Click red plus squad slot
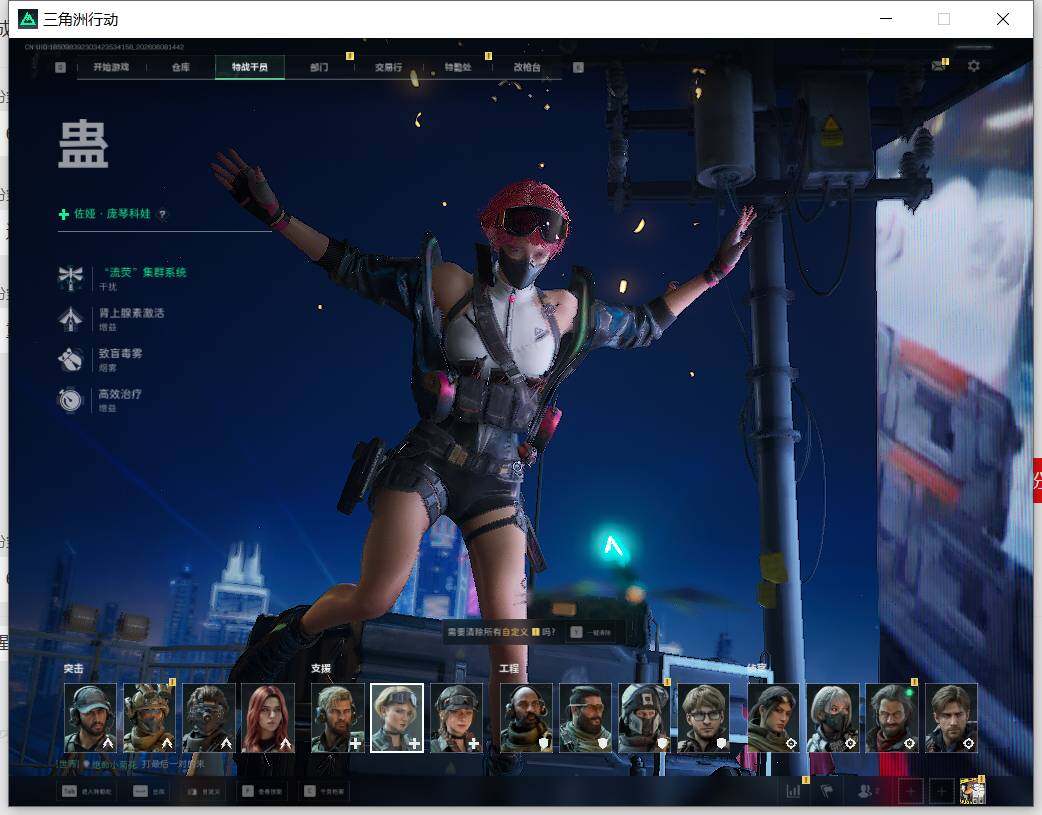This screenshot has width=1042, height=815. (910, 791)
